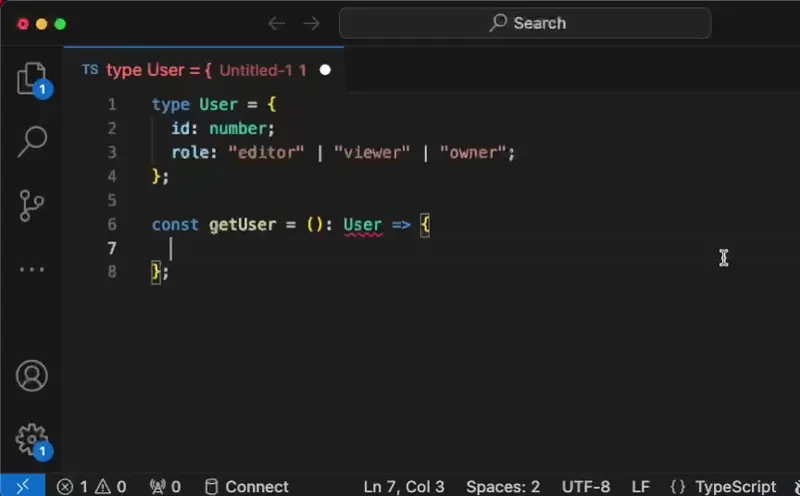Select the Untitled-1 editor tab
Screen dimensions: 800x496
pyautogui.click(x=206, y=70)
